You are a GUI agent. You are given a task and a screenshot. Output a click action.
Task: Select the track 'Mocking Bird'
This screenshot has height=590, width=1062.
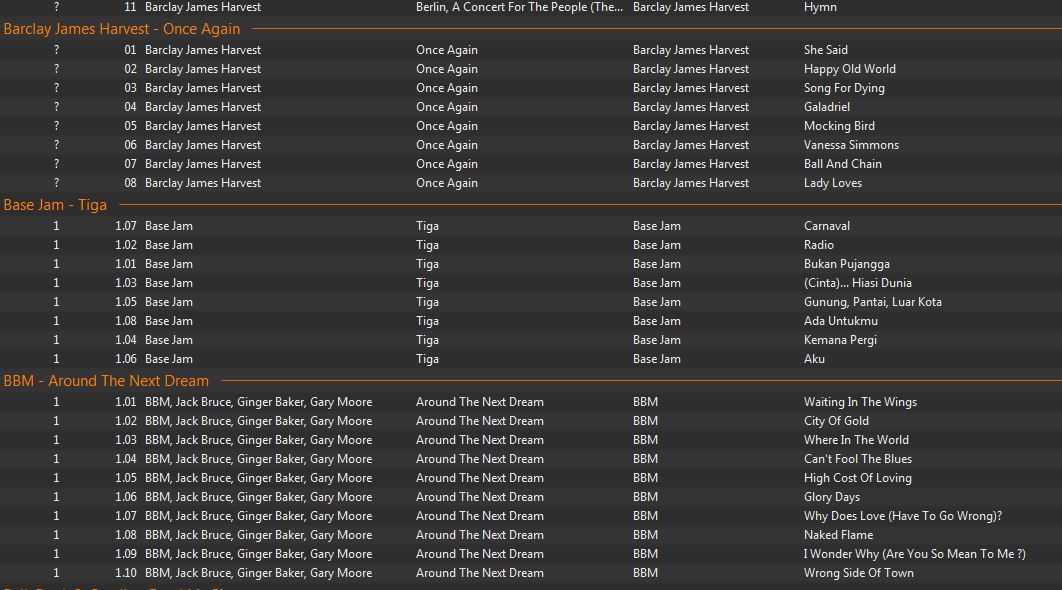(x=839, y=126)
